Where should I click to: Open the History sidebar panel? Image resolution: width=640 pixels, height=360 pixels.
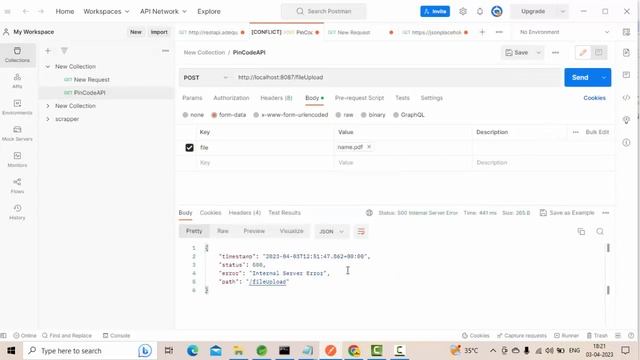(17, 212)
